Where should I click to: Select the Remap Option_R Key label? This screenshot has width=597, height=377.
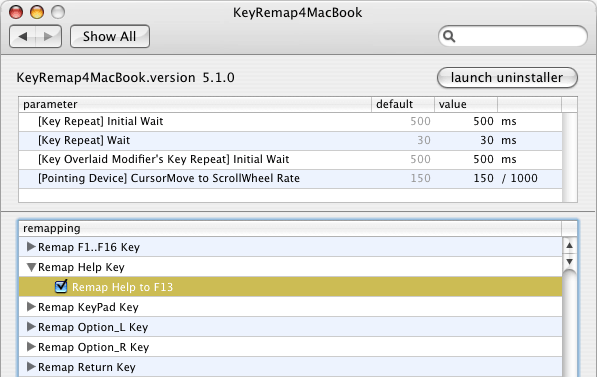(94, 347)
